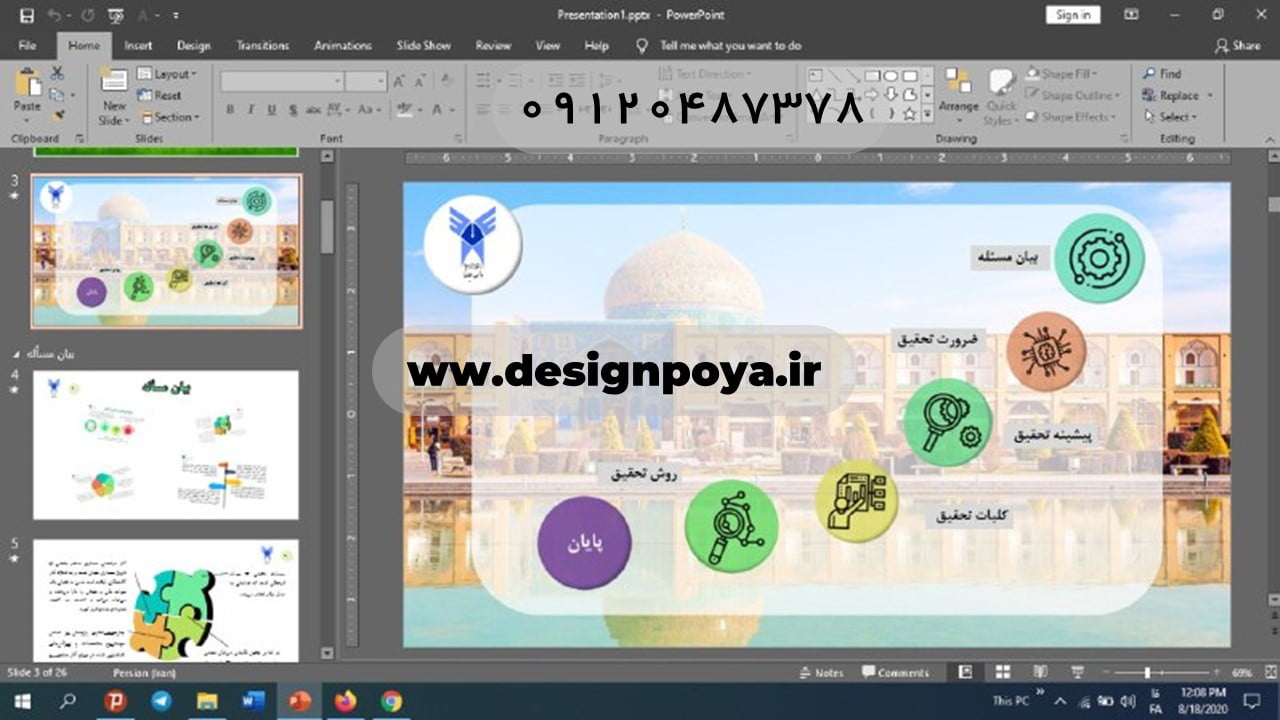The width and height of the screenshot is (1280, 720).
Task: Switch to the Transitions ribbon tab
Action: [x=262, y=45]
